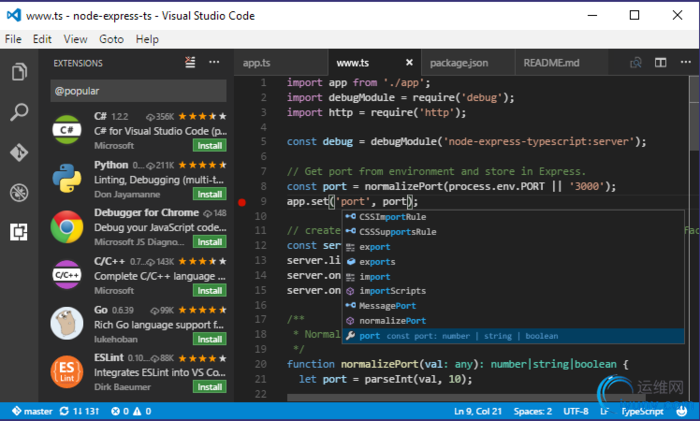Switch to the README.md tab
Viewport: 700px width, 421px height.
click(x=561, y=63)
